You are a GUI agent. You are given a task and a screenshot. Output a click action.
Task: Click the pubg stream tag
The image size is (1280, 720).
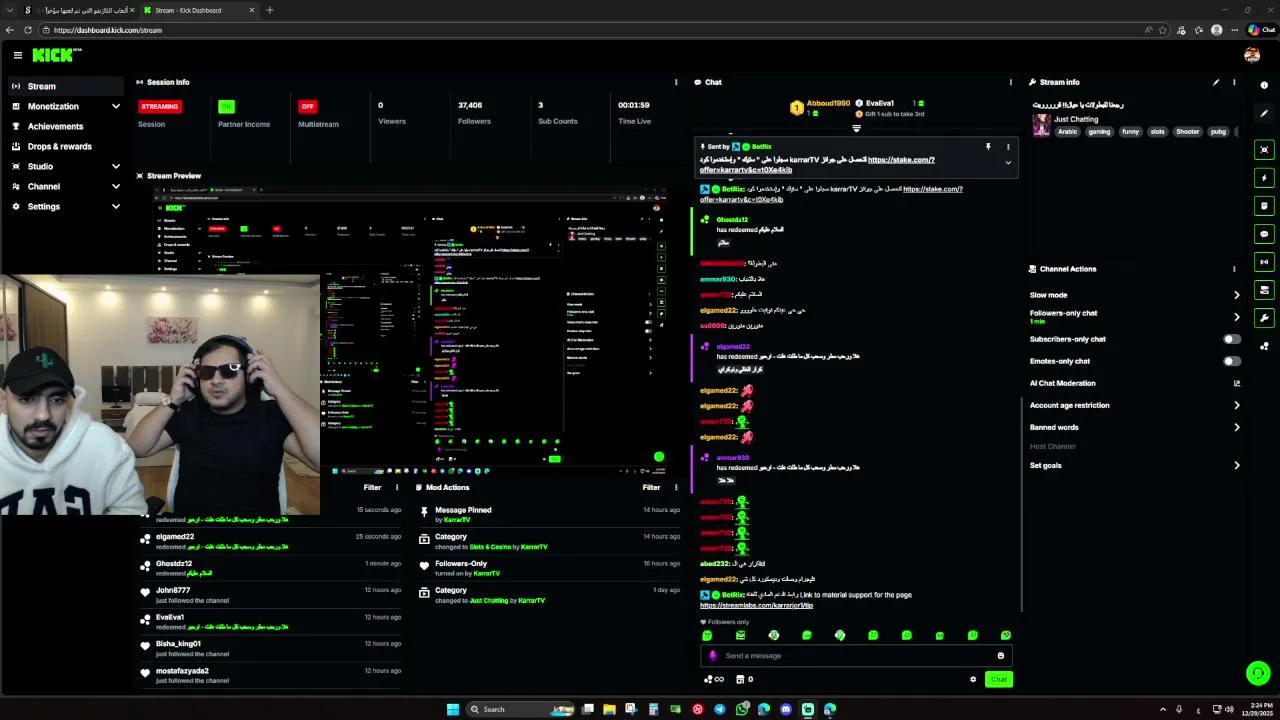[1218, 131]
